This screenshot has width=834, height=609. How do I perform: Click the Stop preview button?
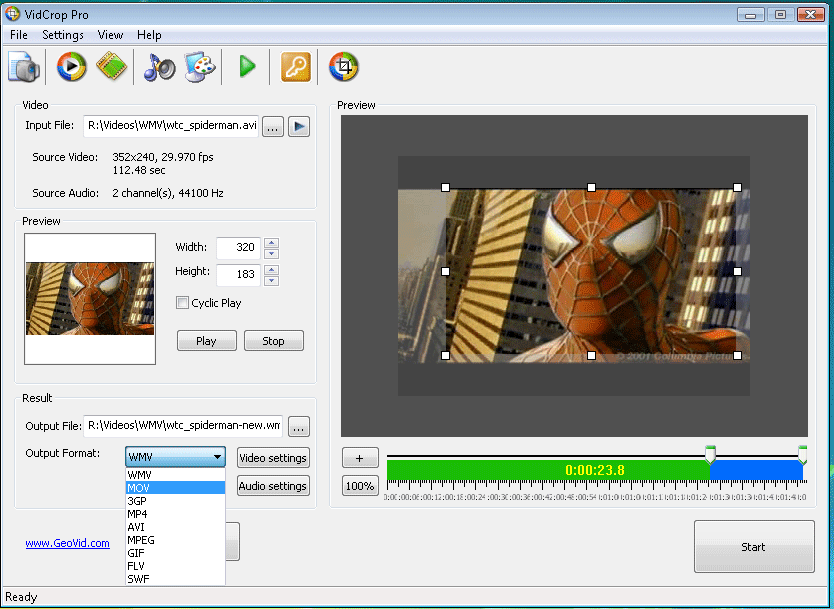tap(273, 341)
